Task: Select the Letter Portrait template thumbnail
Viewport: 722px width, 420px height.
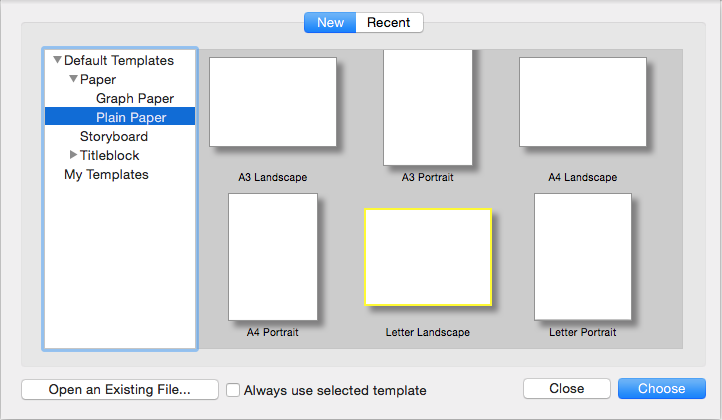Action: pyautogui.click(x=582, y=257)
